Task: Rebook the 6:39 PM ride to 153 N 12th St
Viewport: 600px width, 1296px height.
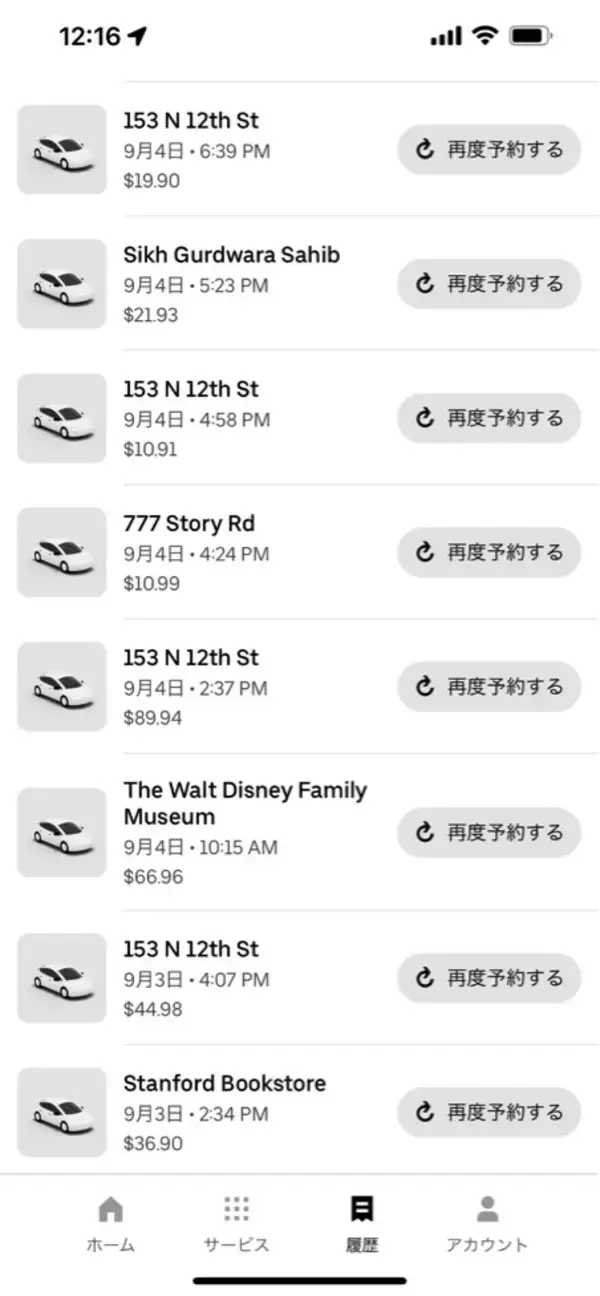Action: point(489,150)
